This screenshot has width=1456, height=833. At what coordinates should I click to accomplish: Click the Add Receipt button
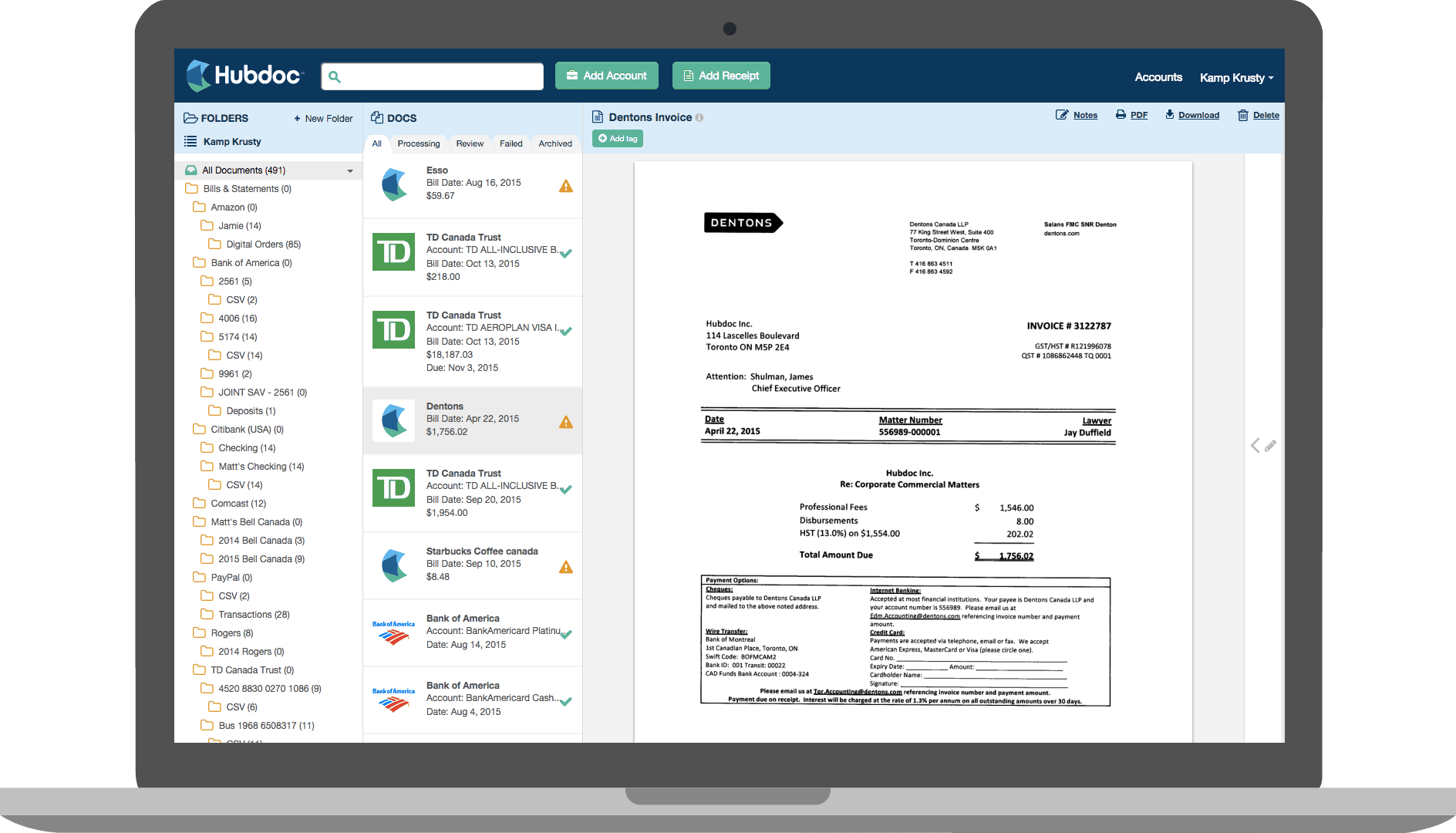(721, 76)
